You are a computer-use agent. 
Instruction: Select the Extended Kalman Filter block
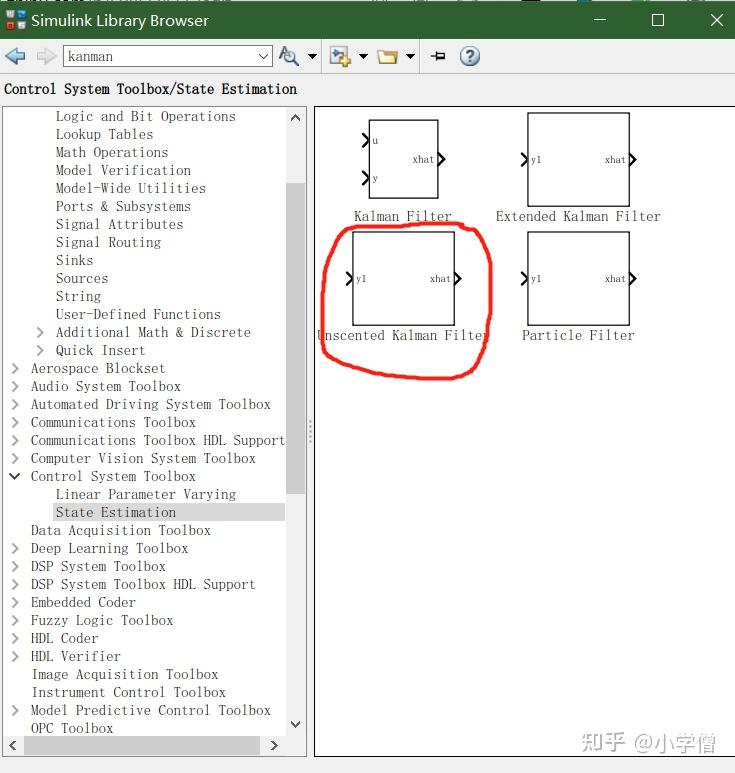tap(578, 159)
